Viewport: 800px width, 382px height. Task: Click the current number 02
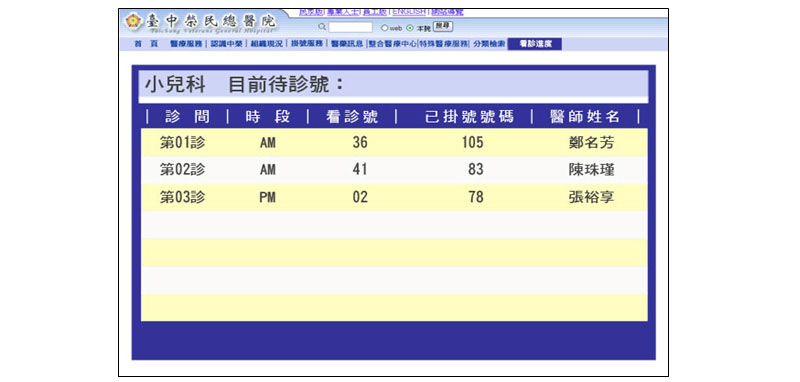[360, 197]
